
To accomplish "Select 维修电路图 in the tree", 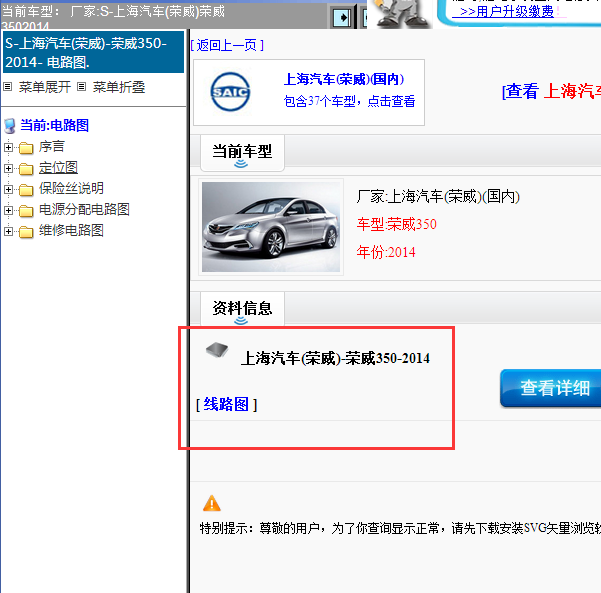I will [71, 230].
